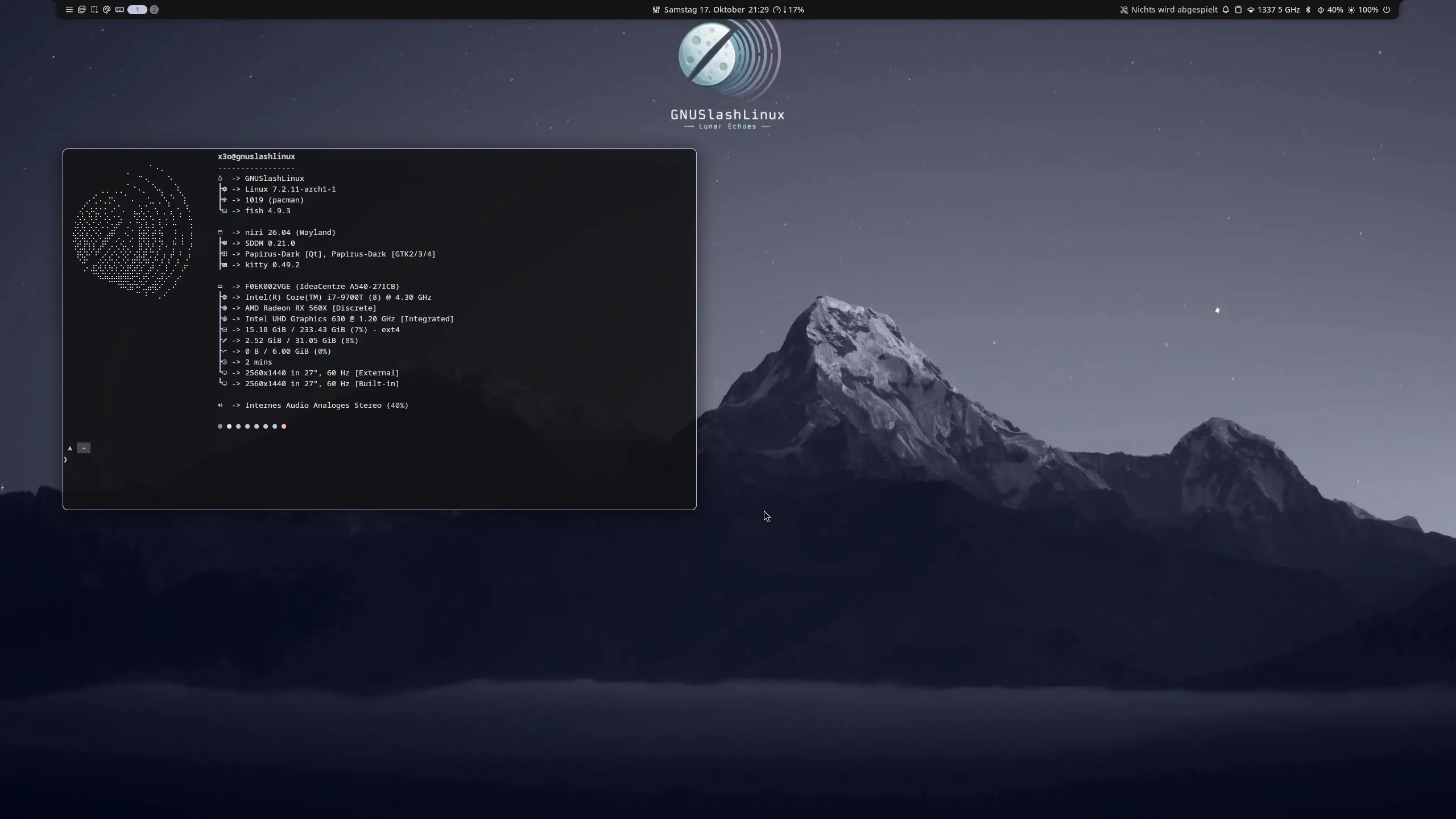Switch to workspace 2 indicator
This screenshot has width=1456, height=819.
pyautogui.click(x=154, y=10)
